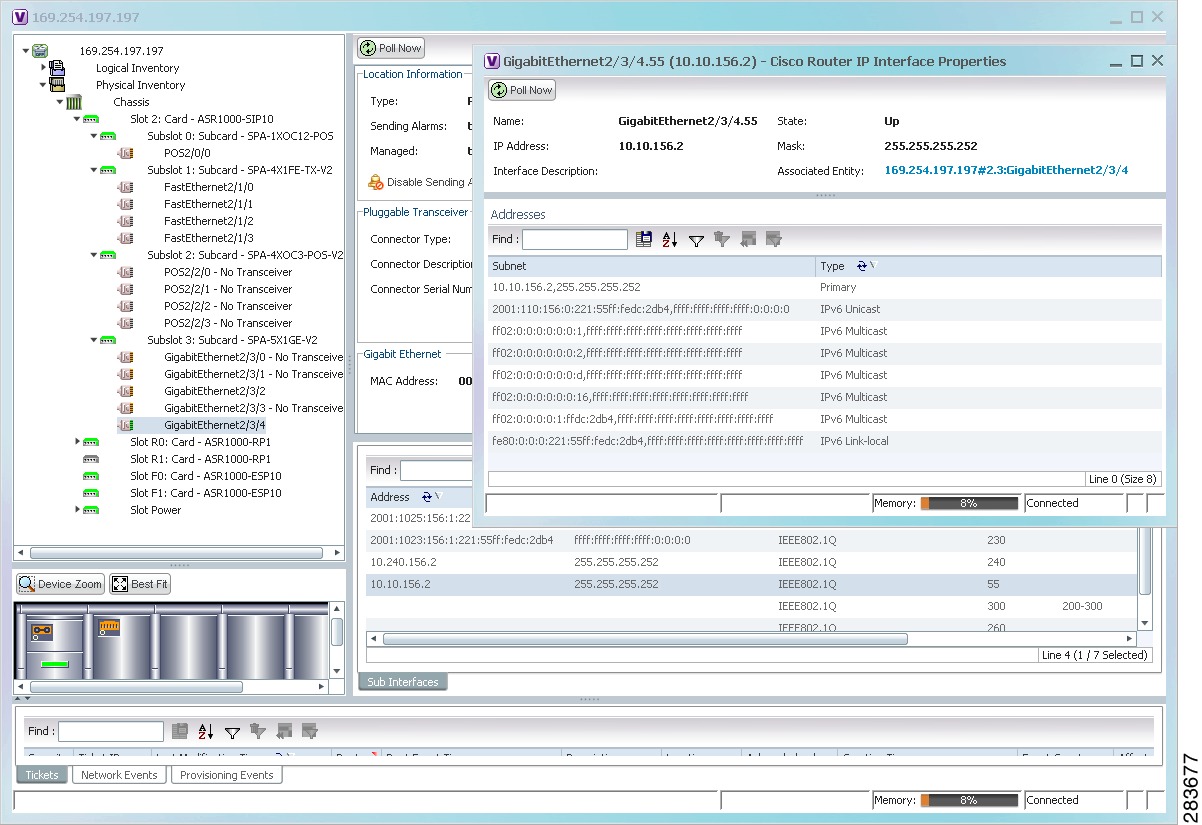
Task: Export Addresses table to CSV icon
Action: point(644,239)
